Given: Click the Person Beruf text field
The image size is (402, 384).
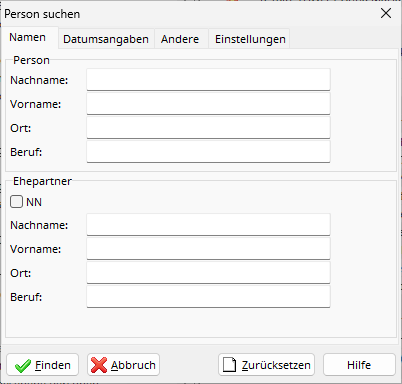Looking at the screenshot, I should pos(208,152).
